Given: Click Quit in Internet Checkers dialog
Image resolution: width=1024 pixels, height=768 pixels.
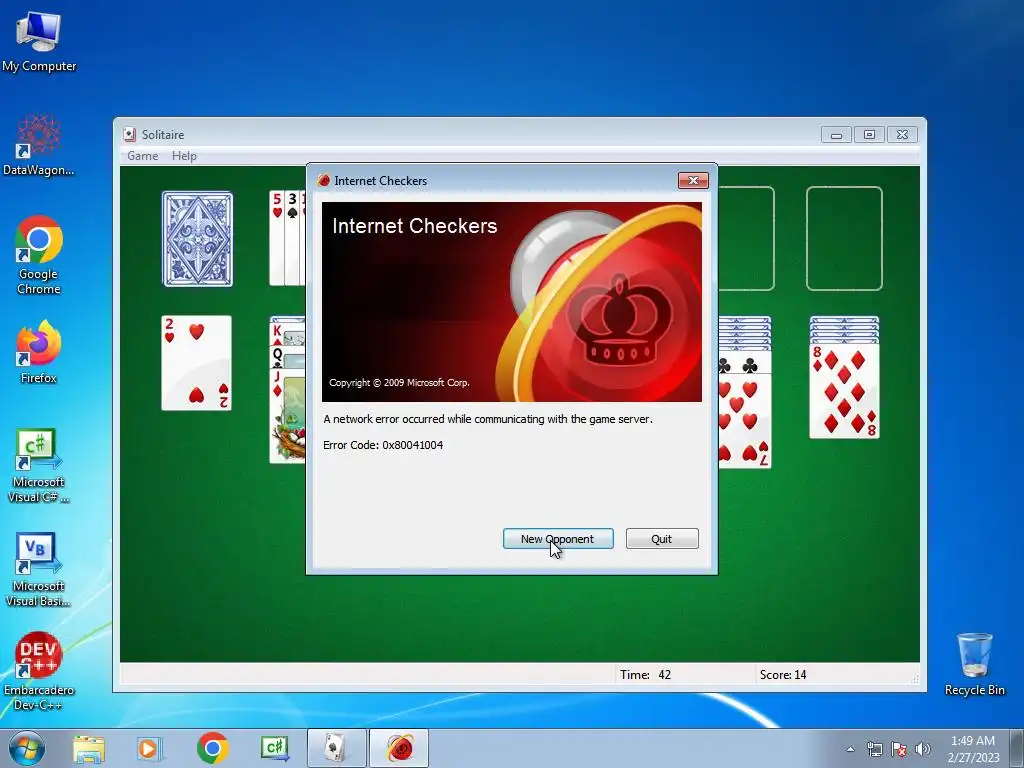Looking at the screenshot, I should 662,539.
